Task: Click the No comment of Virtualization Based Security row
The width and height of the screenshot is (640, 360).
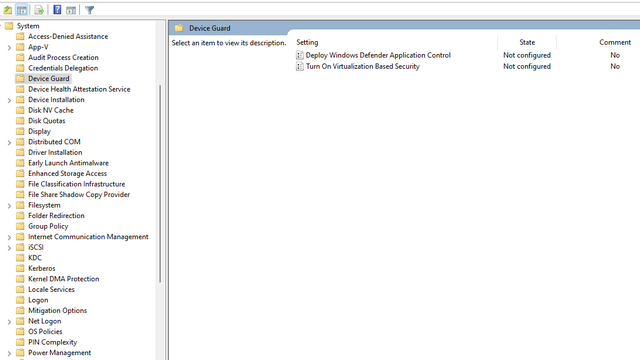Action: pos(615,66)
